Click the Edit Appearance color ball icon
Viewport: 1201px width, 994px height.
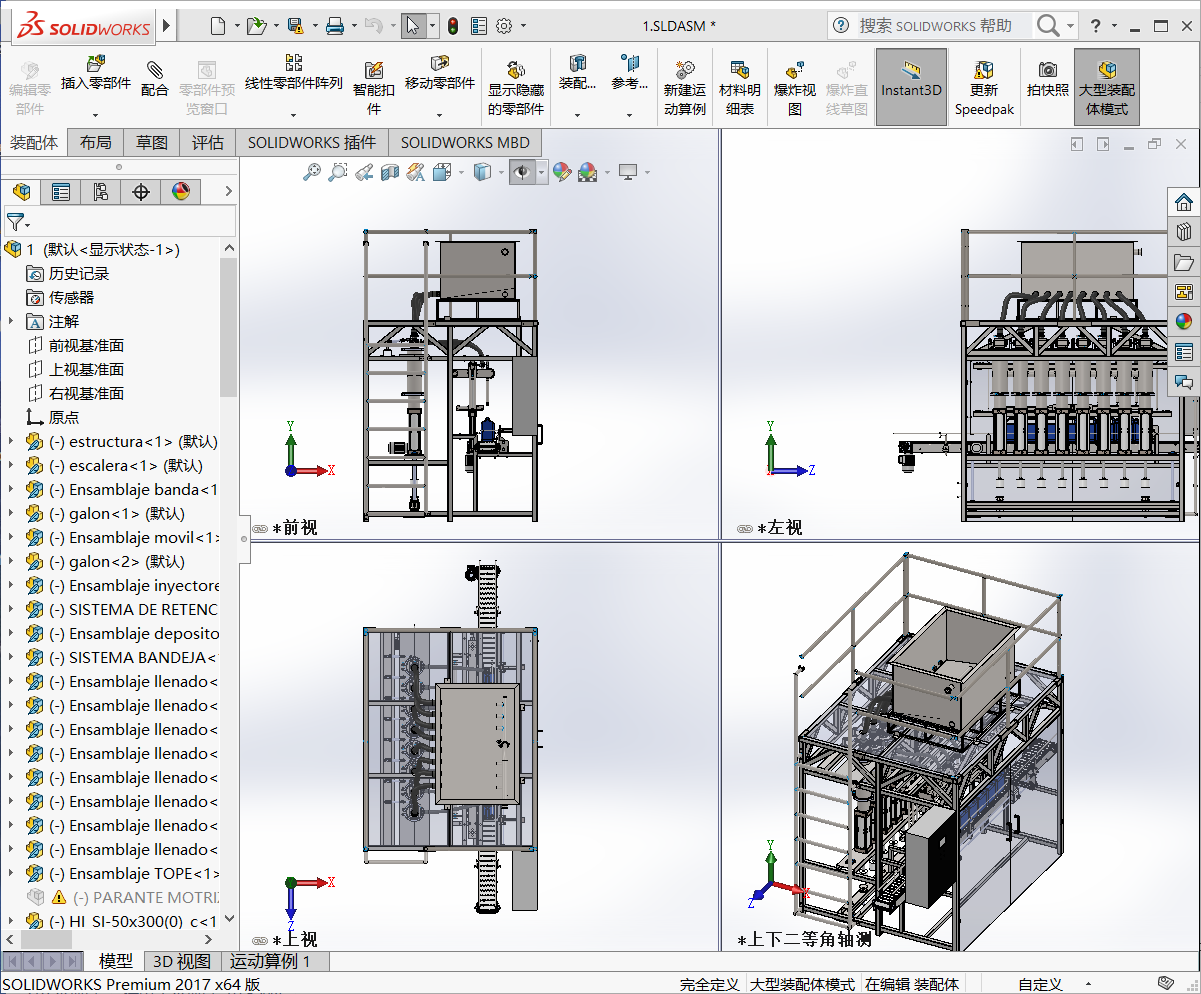click(x=562, y=172)
